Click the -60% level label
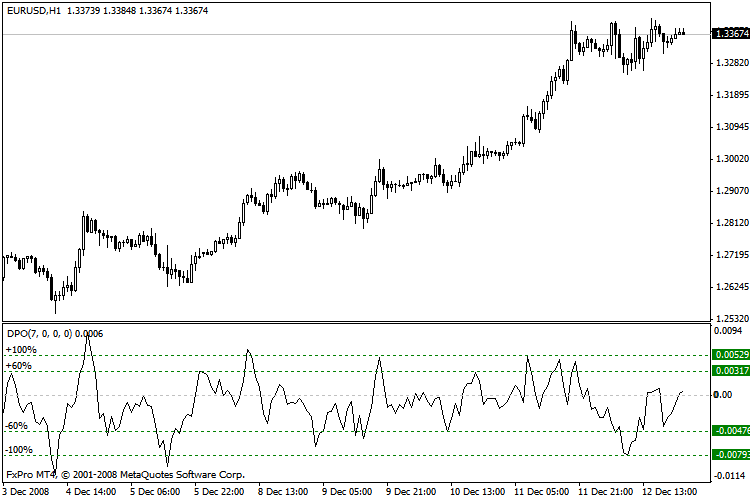Image resolution: width=750 pixels, height=500 pixels. coord(16,425)
